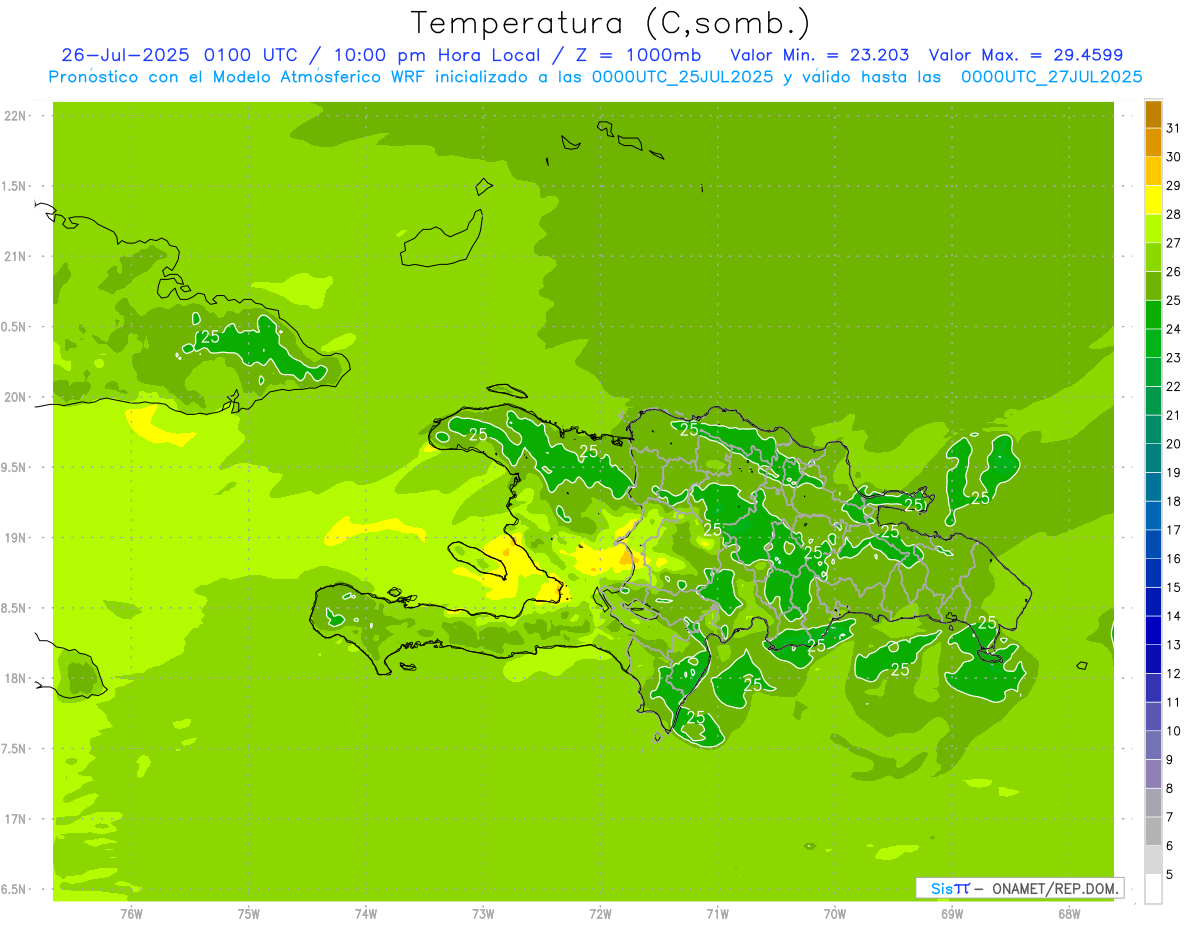The image size is (1200, 927).
Task: Select the '26-Jul-2025' date text
Action: tap(127, 55)
